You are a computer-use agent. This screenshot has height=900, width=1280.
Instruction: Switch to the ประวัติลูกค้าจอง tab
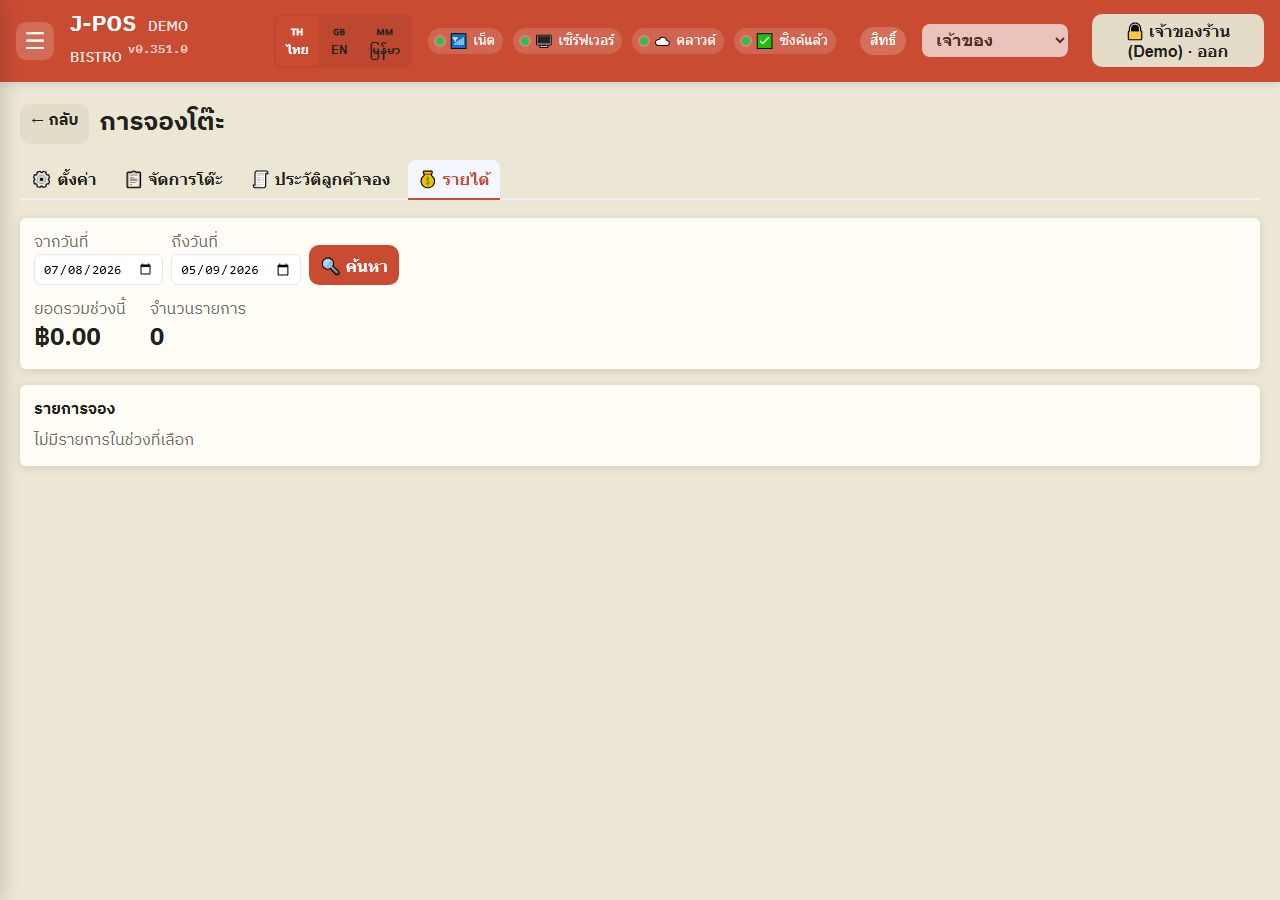(x=321, y=180)
